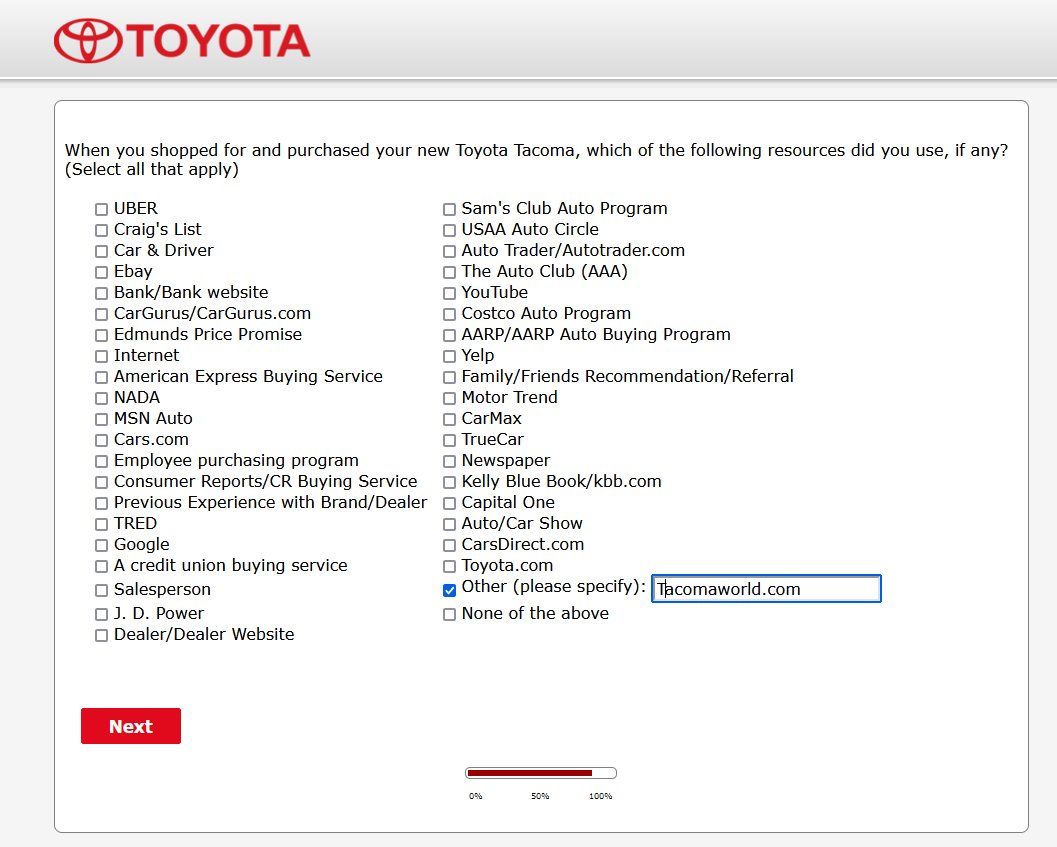
Task: Tick the Craig's List option
Action: tap(101, 231)
